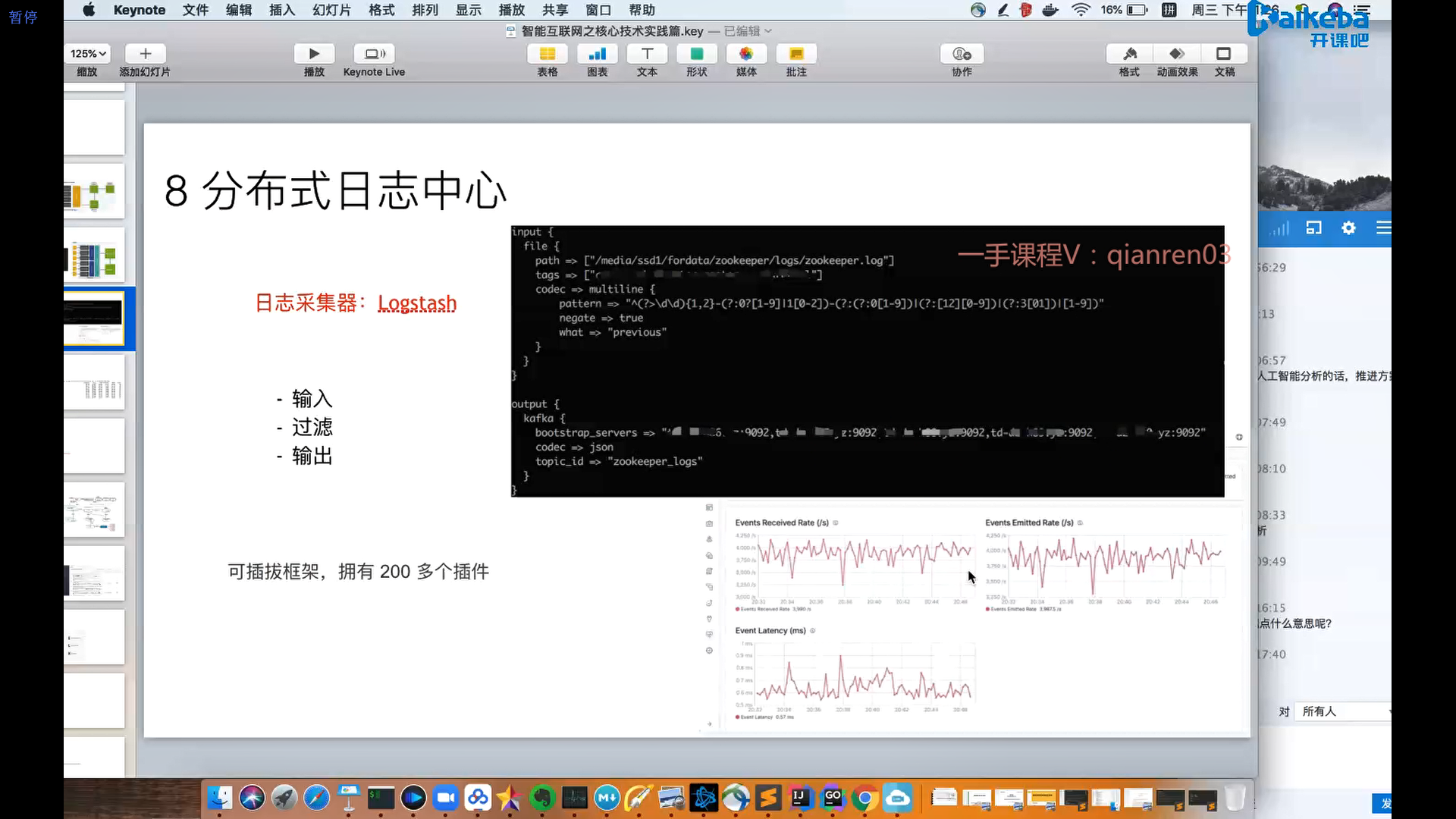Click the Play slideshow icon
This screenshot has height=819, width=1456.
click(x=314, y=54)
